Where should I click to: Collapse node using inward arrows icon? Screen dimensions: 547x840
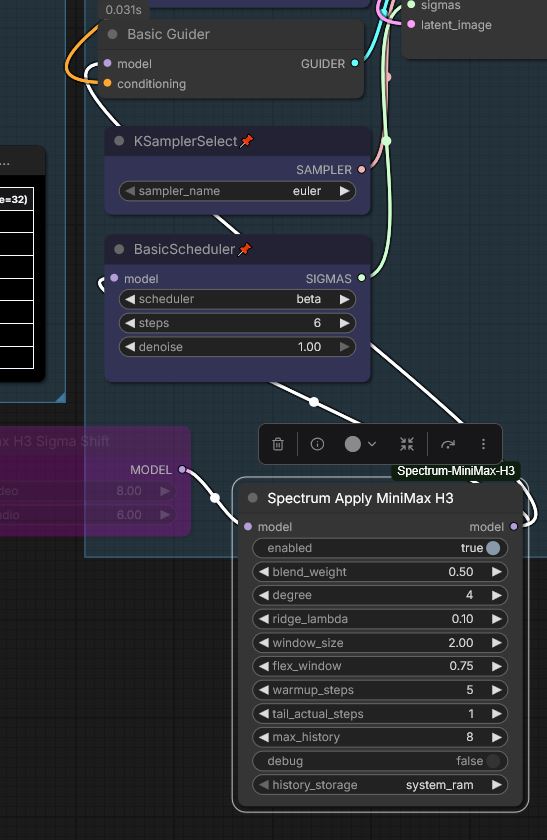point(407,444)
